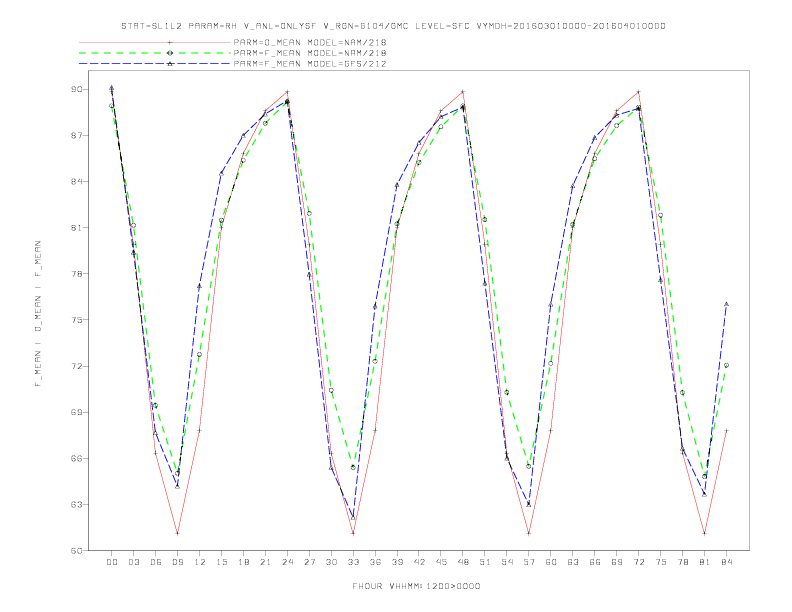The width and height of the screenshot is (792, 612).
Task: Click y-axis tick label 84
Action: point(77,181)
